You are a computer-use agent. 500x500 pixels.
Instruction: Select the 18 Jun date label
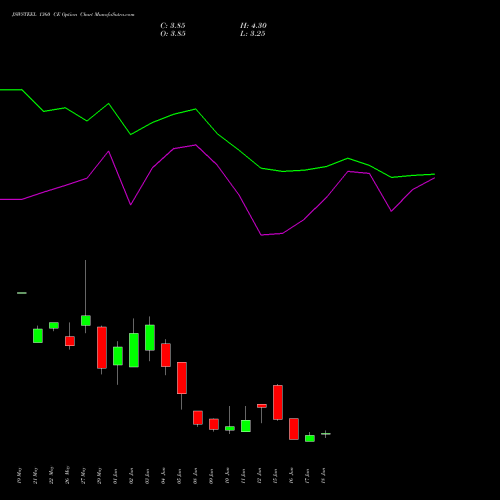324,476
